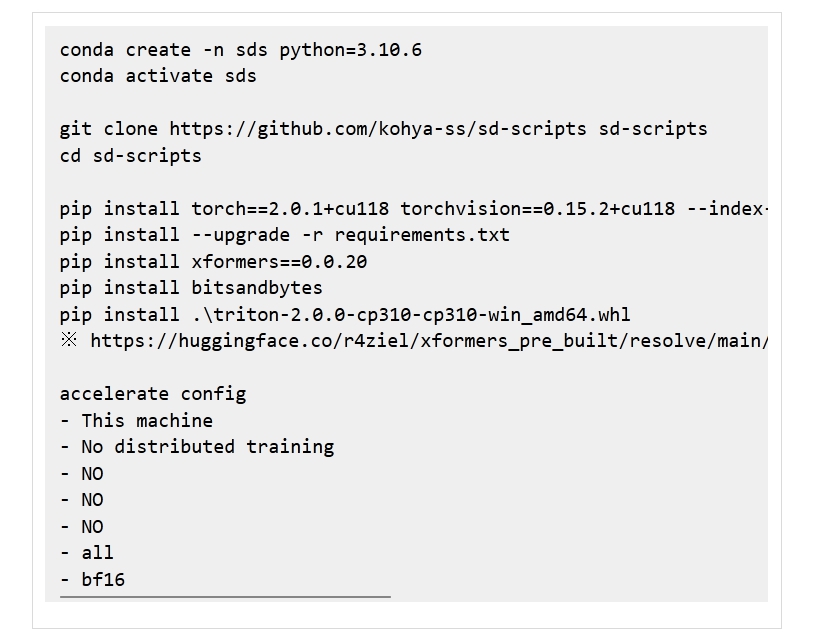This screenshot has height=644, width=814.
Task: Click the '- No distributed training' line
Action: 197,447
